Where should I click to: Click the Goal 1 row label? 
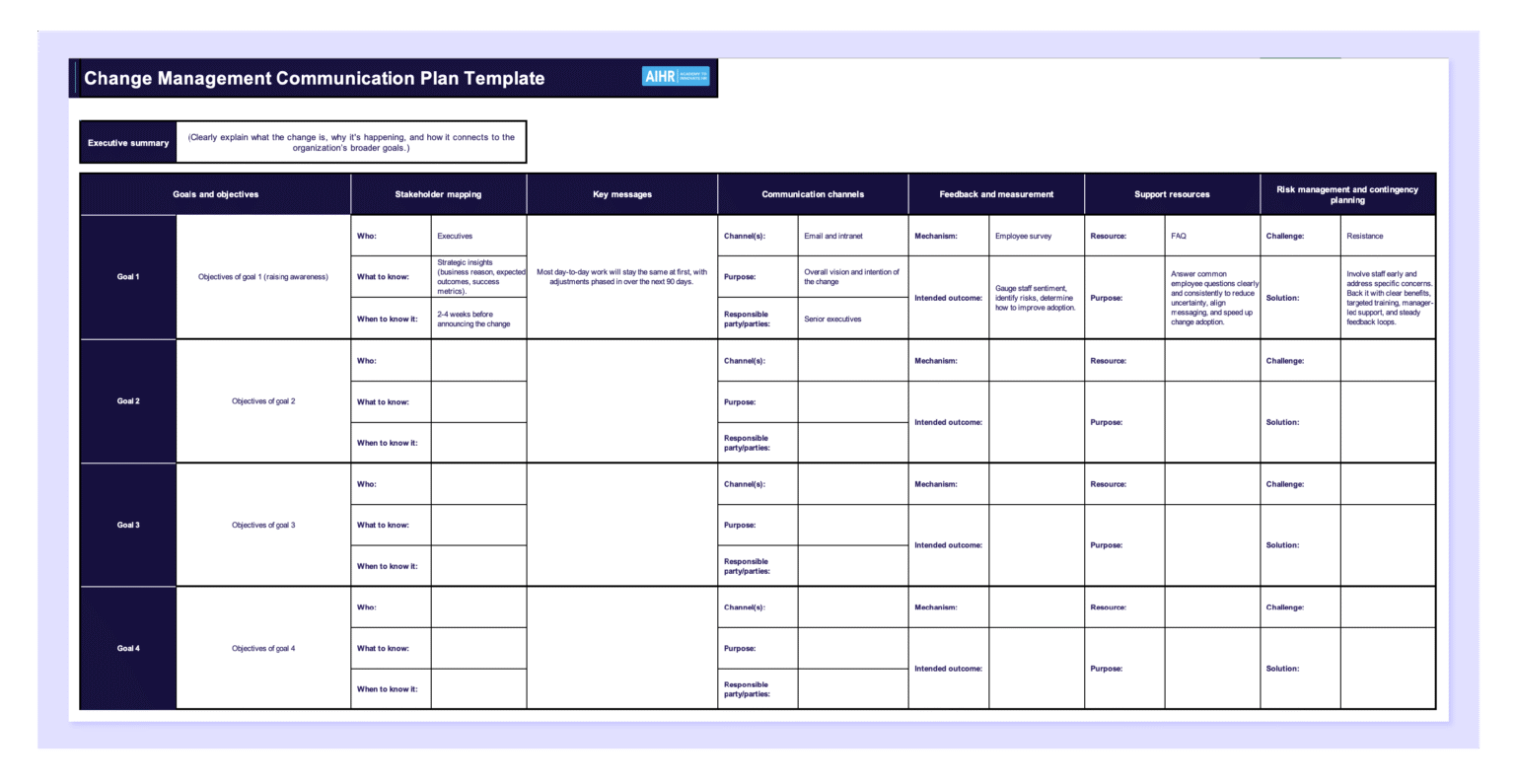click(x=126, y=276)
